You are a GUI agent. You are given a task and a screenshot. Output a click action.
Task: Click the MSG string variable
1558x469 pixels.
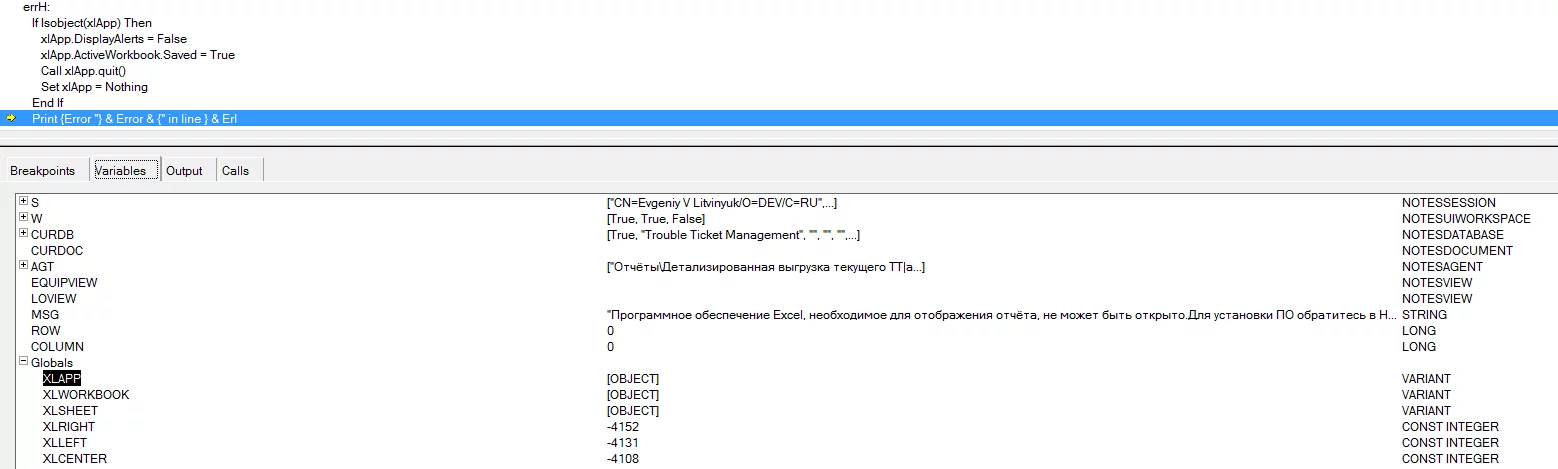pyautogui.click(x=45, y=315)
